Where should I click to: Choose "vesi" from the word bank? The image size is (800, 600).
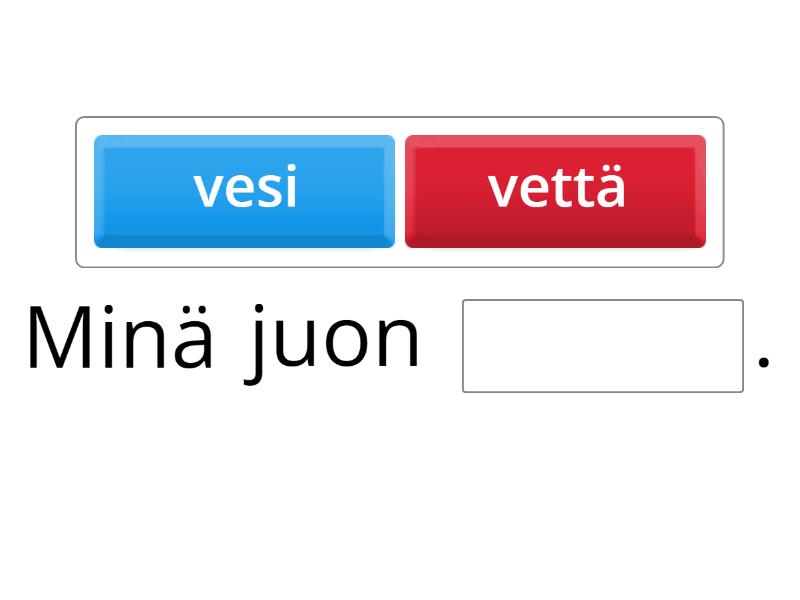click(x=244, y=191)
